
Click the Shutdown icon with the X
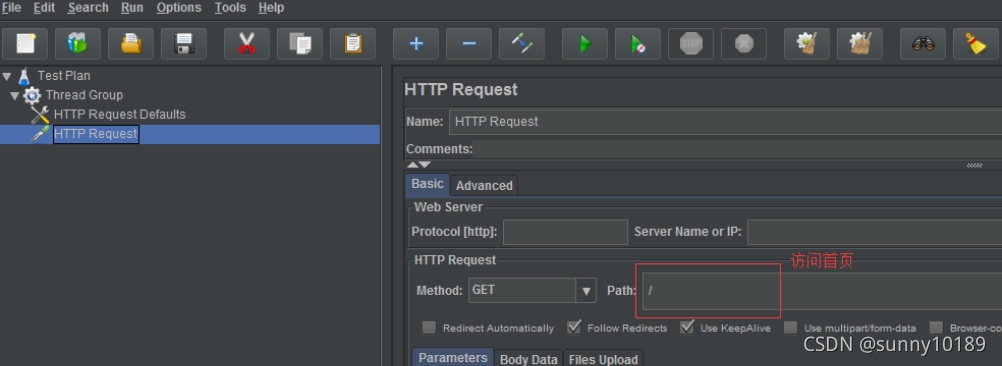point(744,44)
